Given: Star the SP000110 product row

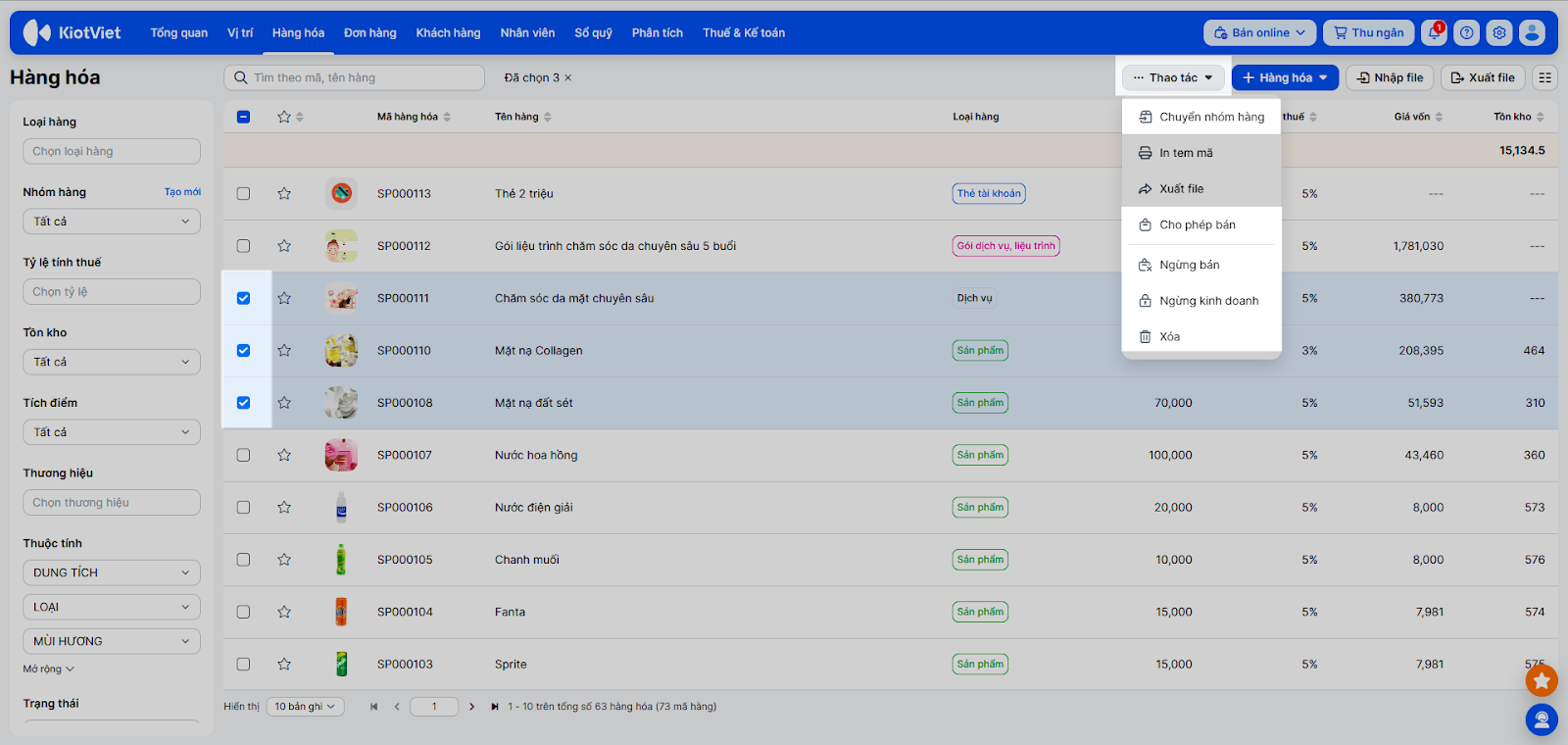Looking at the screenshot, I should click(284, 350).
